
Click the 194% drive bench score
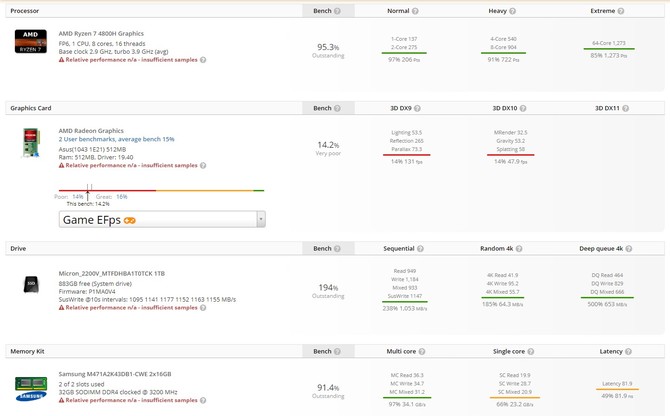point(328,287)
